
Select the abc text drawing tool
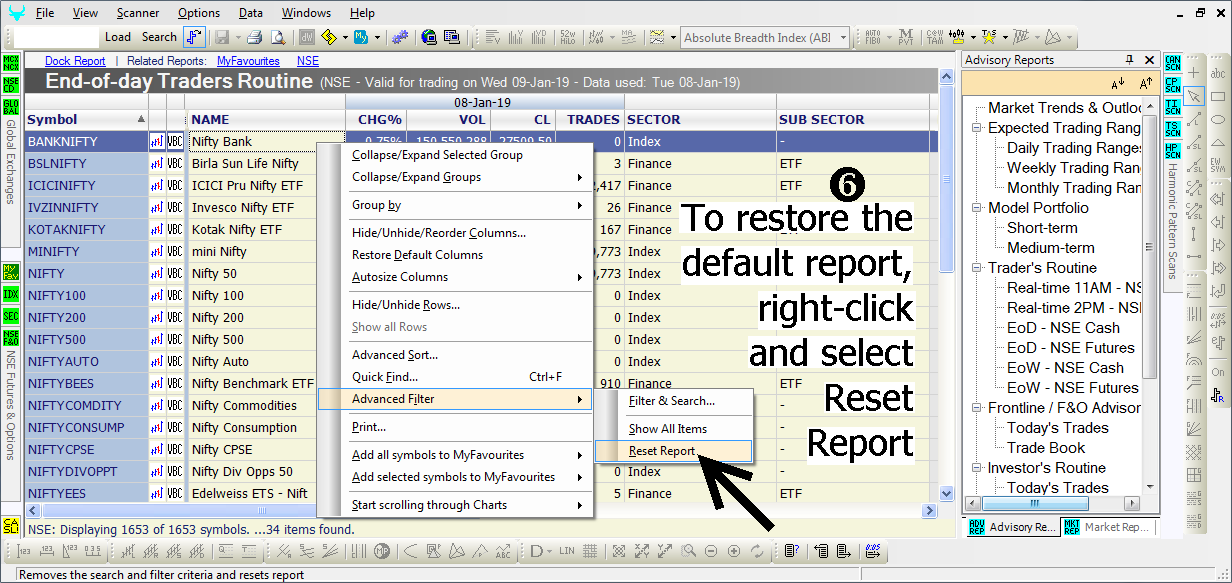click(x=1218, y=74)
